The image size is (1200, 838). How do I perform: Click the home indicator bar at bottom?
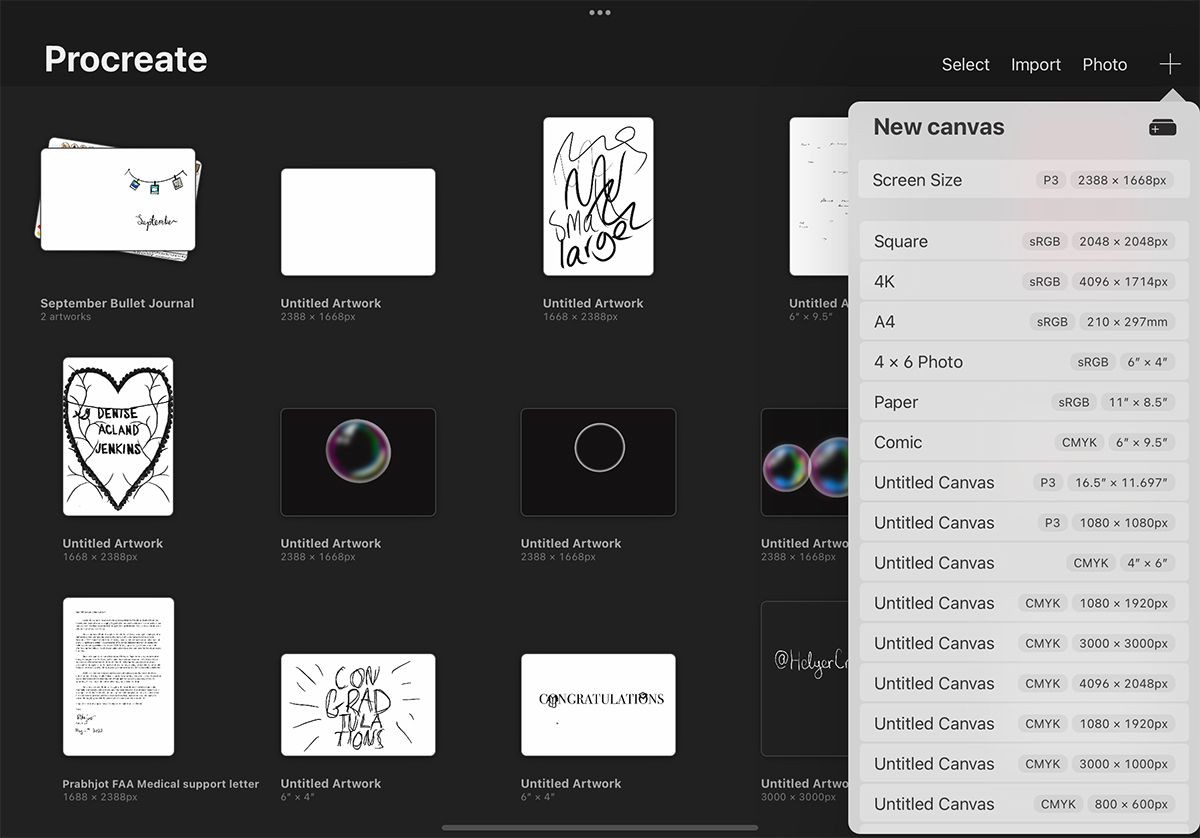click(600, 827)
